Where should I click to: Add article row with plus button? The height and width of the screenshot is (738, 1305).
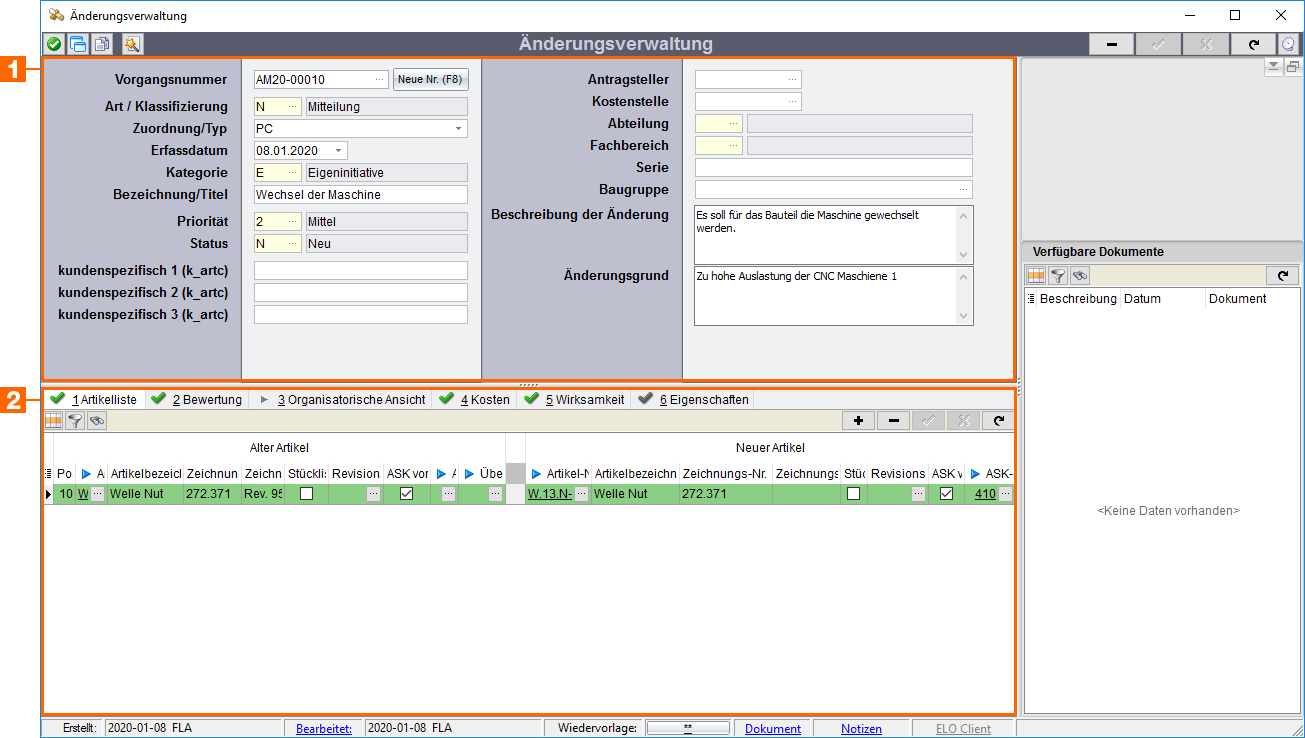[858, 421]
